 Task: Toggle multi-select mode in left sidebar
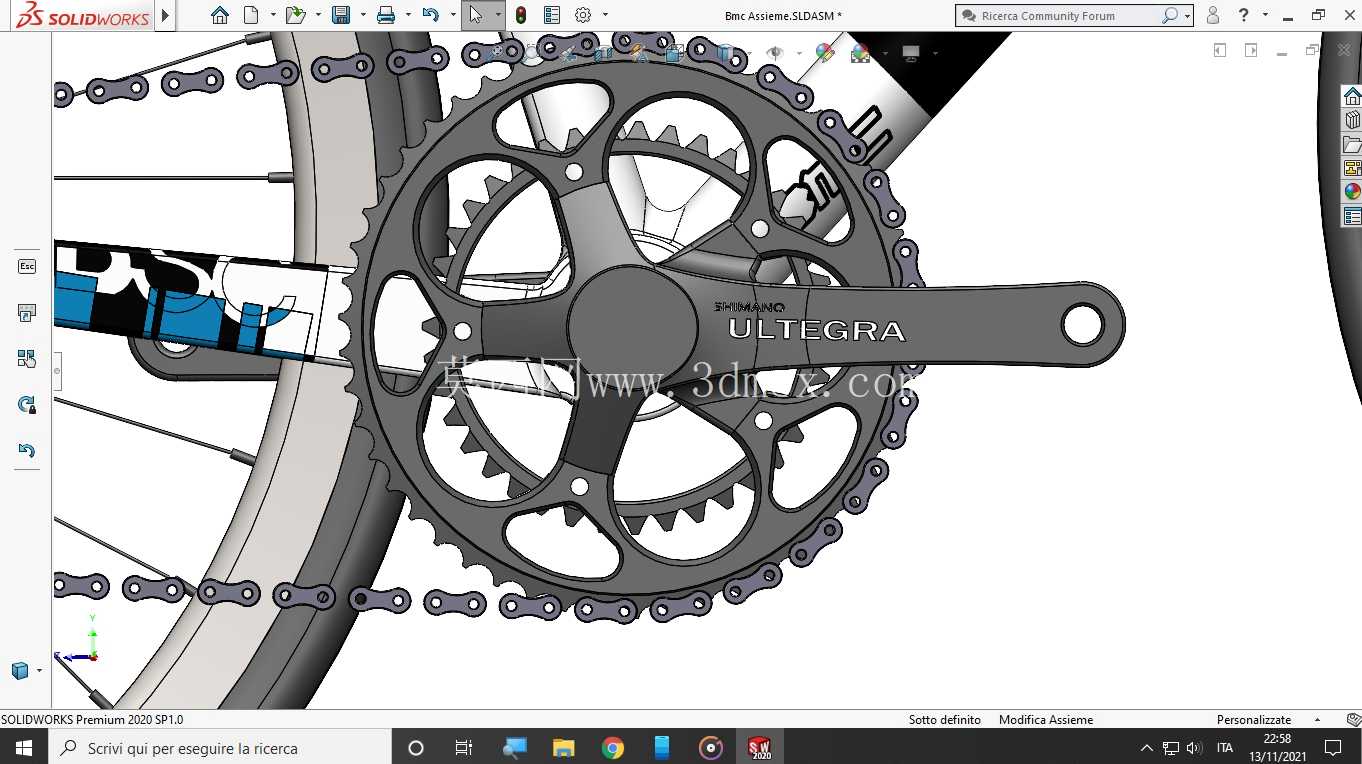pyautogui.click(x=27, y=359)
